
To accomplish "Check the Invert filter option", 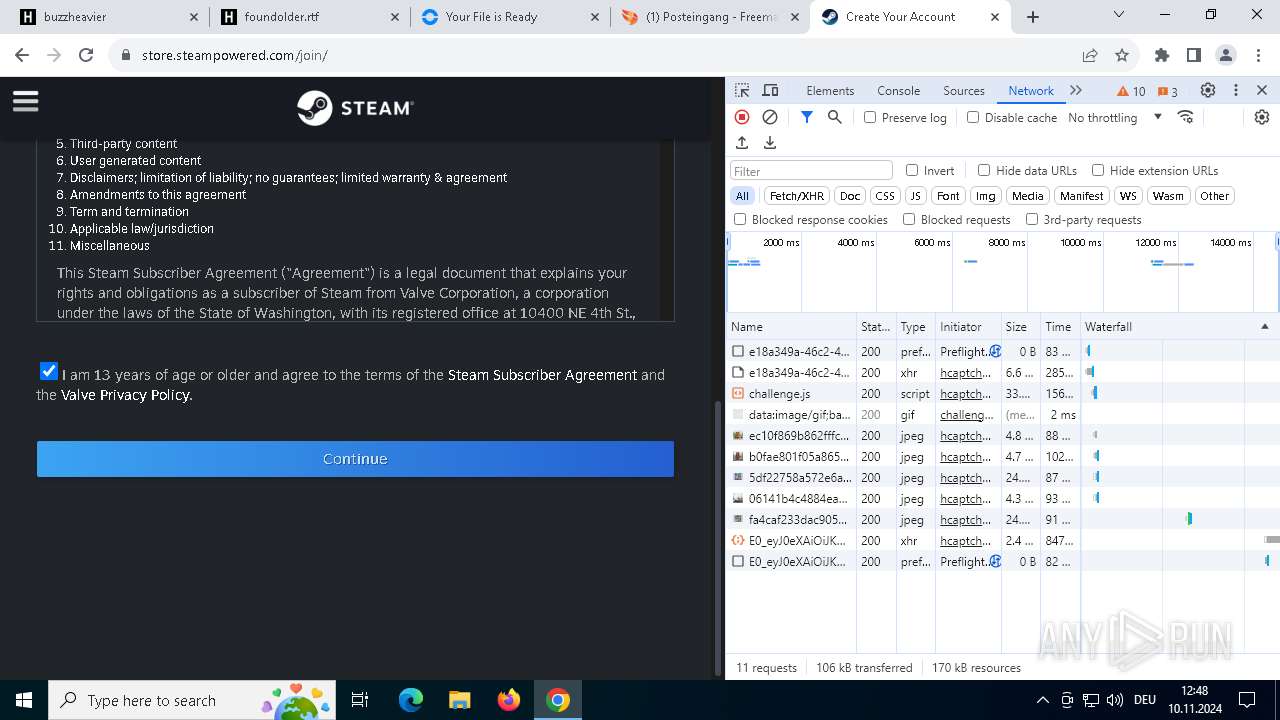I will click(x=912, y=170).
